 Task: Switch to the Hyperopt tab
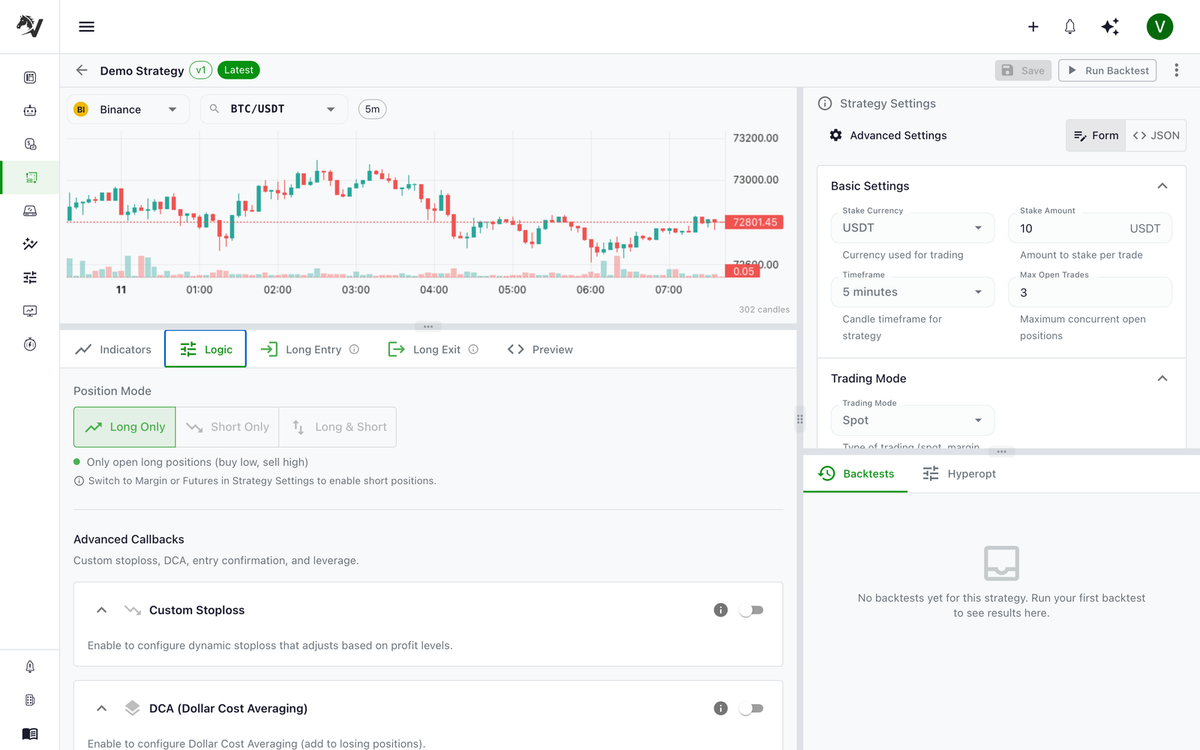959,474
